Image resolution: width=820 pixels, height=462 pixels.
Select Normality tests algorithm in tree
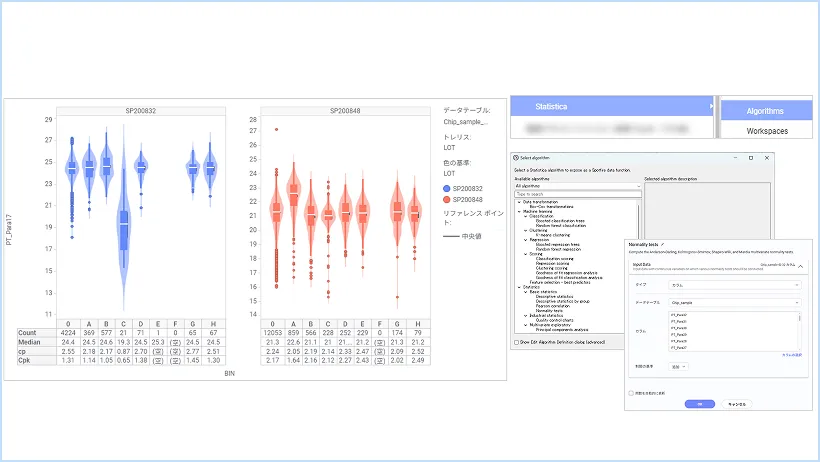(549, 311)
